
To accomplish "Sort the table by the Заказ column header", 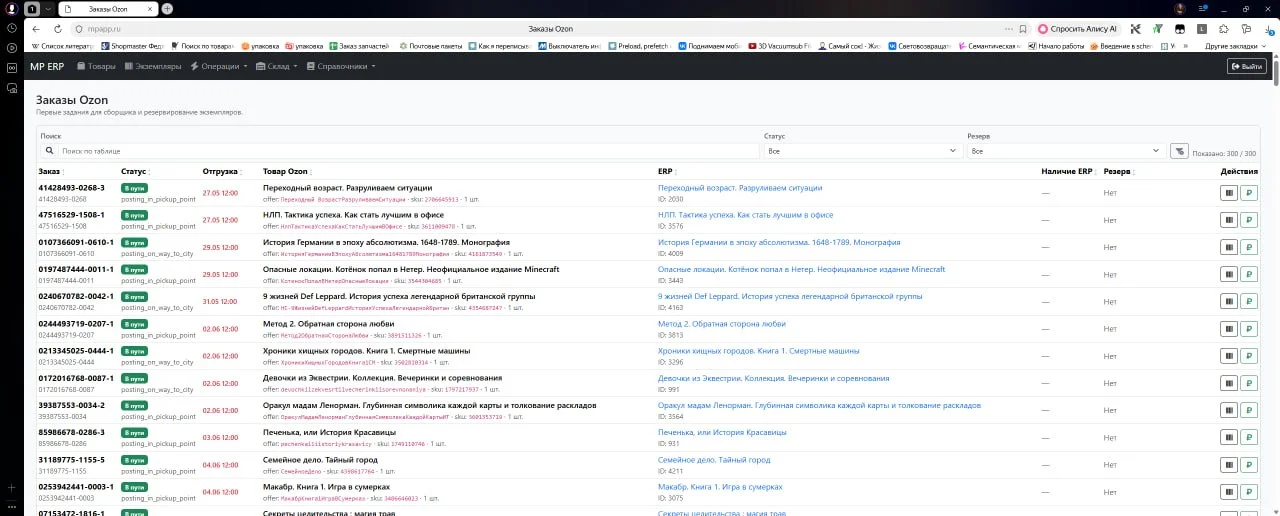I will [51, 172].
